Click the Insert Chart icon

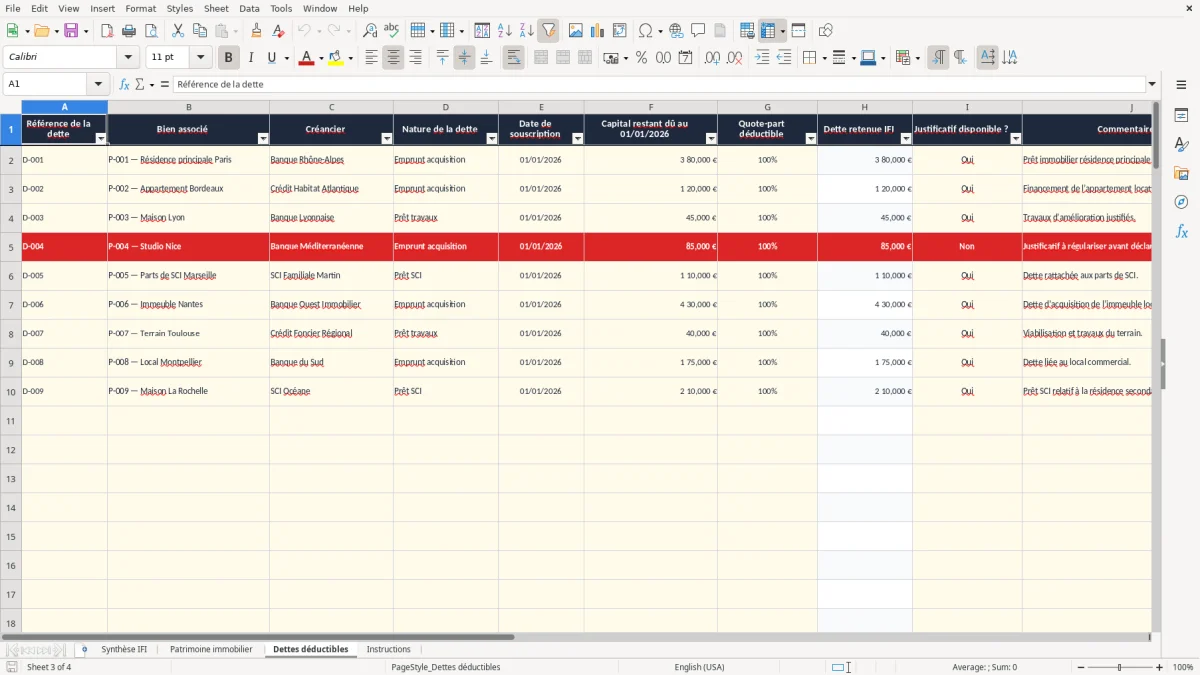coord(598,31)
